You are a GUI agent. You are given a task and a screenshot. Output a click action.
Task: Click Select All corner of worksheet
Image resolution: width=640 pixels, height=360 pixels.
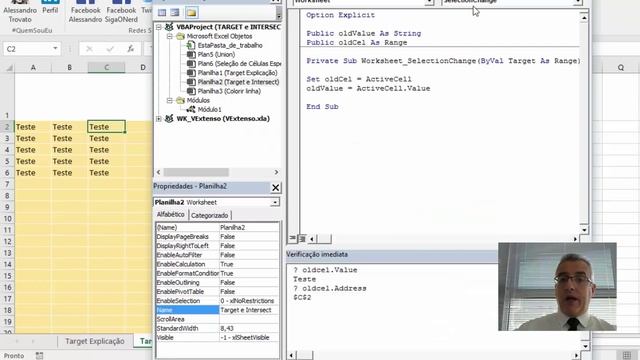8,67
